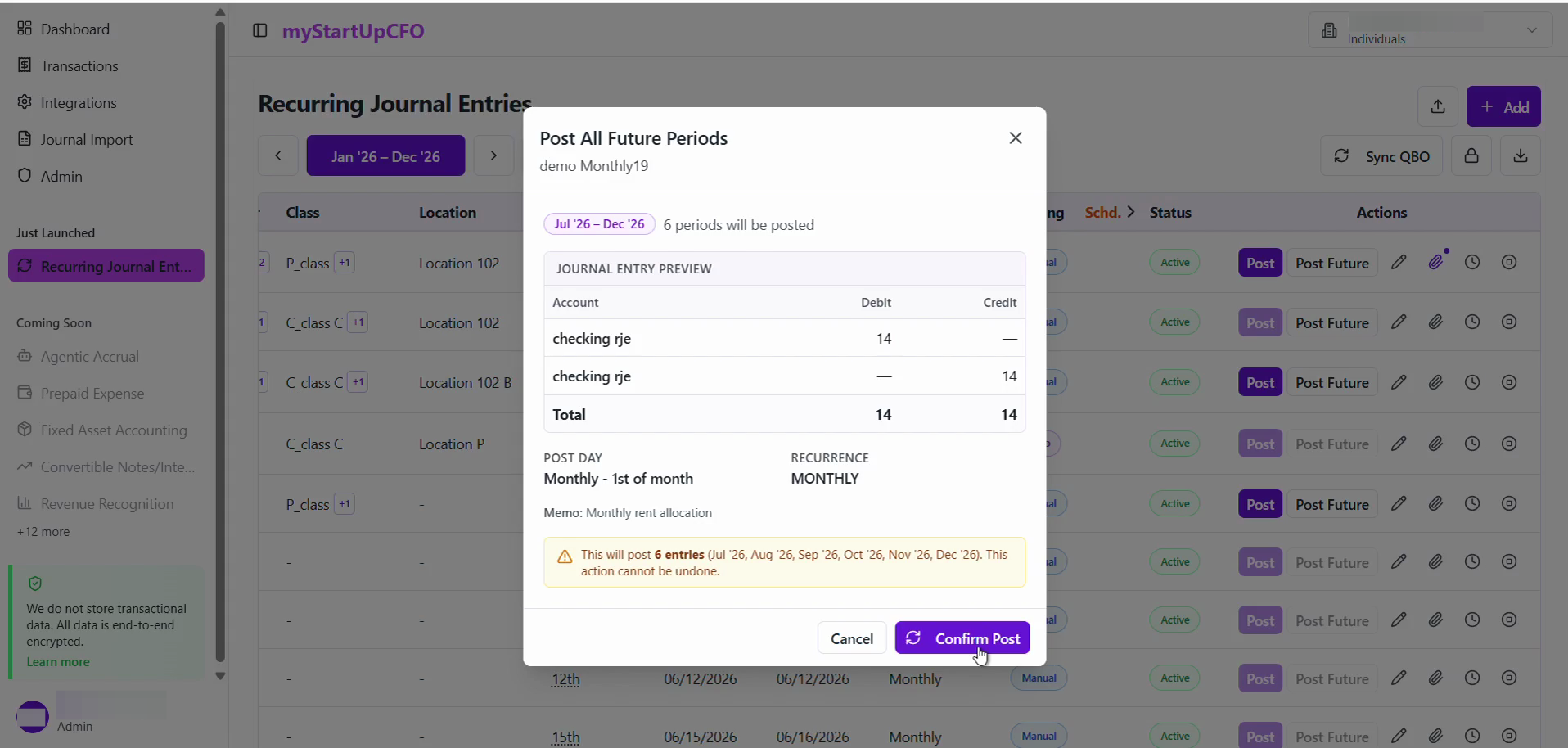Click the lock icon button

tap(1471, 155)
